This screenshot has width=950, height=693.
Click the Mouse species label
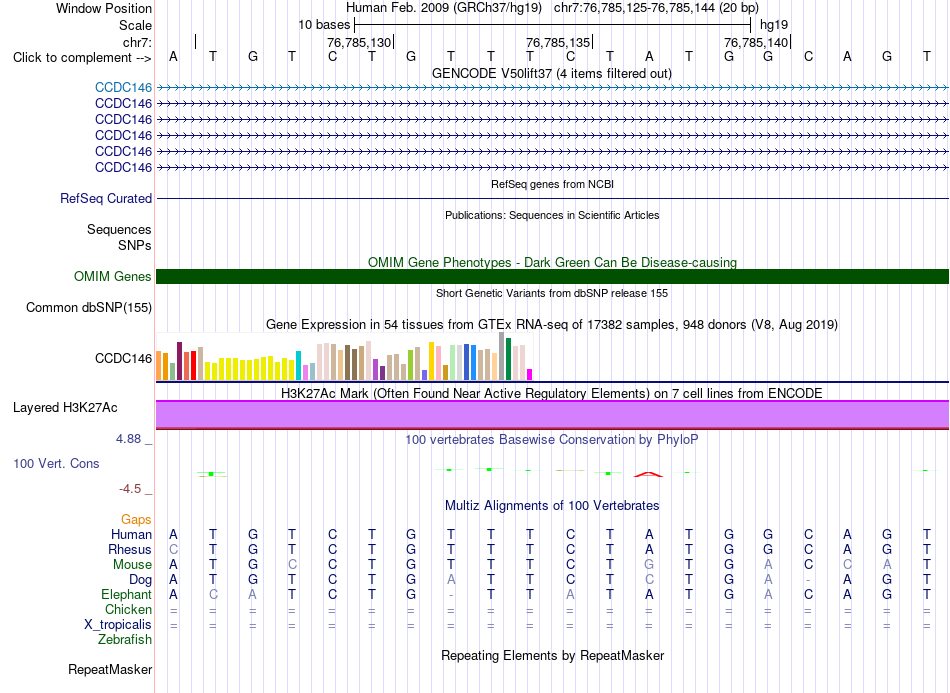click(x=132, y=565)
